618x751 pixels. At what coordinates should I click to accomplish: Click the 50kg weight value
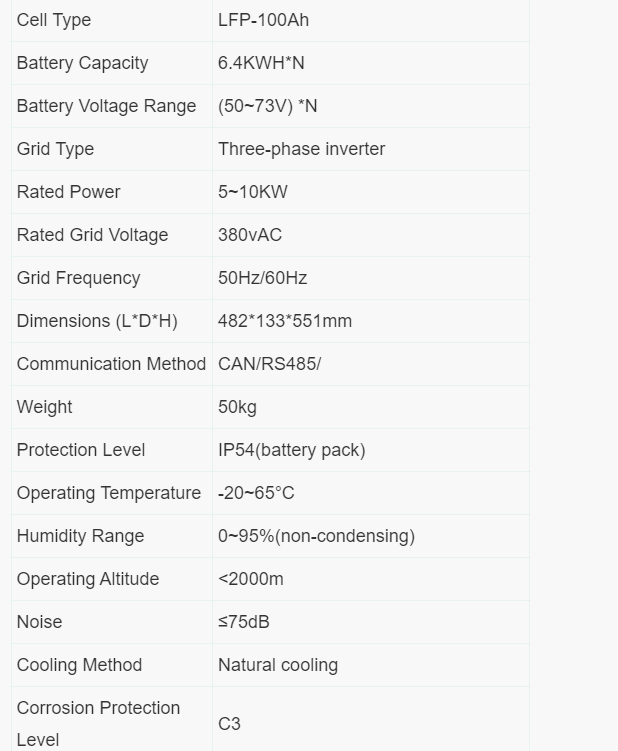237,407
